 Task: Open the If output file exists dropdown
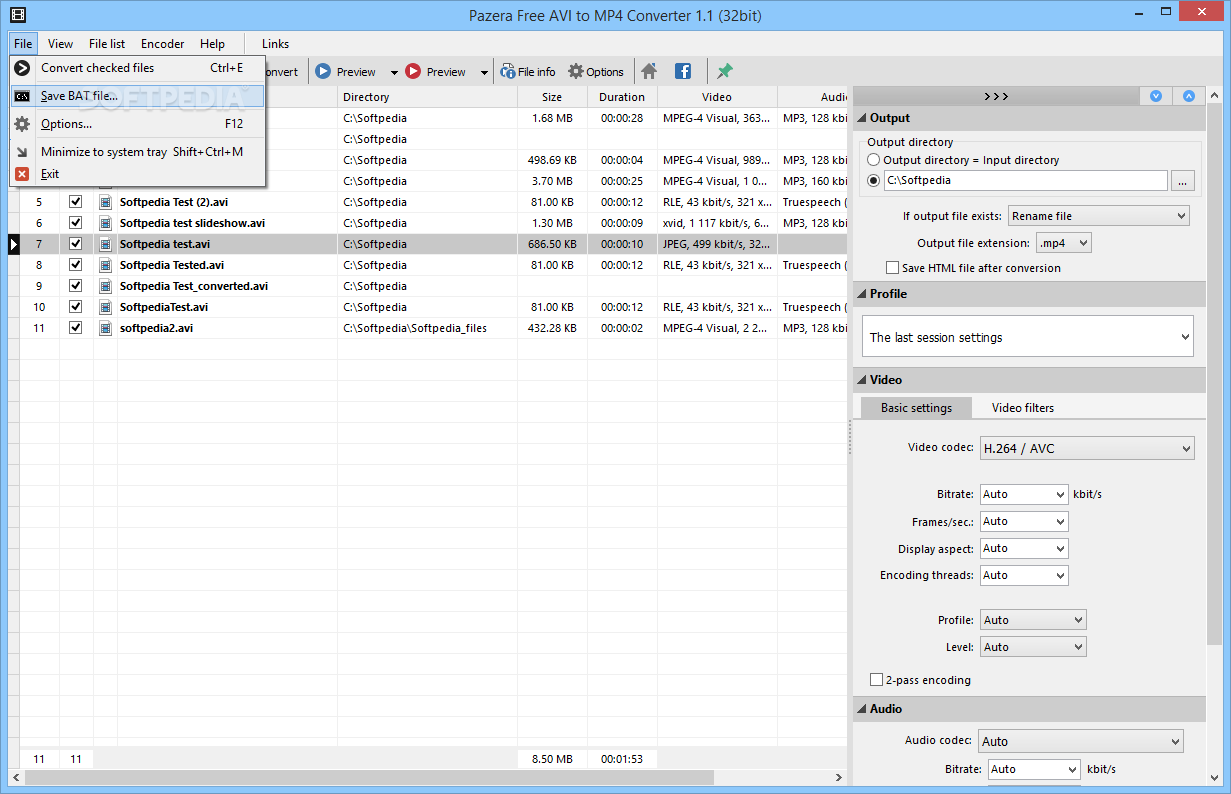(x=1098, y=216)
